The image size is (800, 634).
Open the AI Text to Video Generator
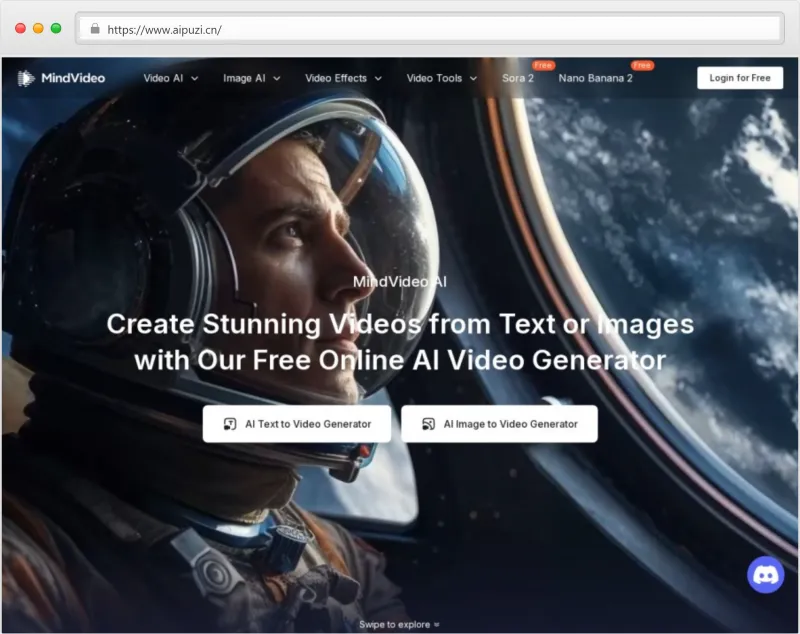click(x=297, y=423)
